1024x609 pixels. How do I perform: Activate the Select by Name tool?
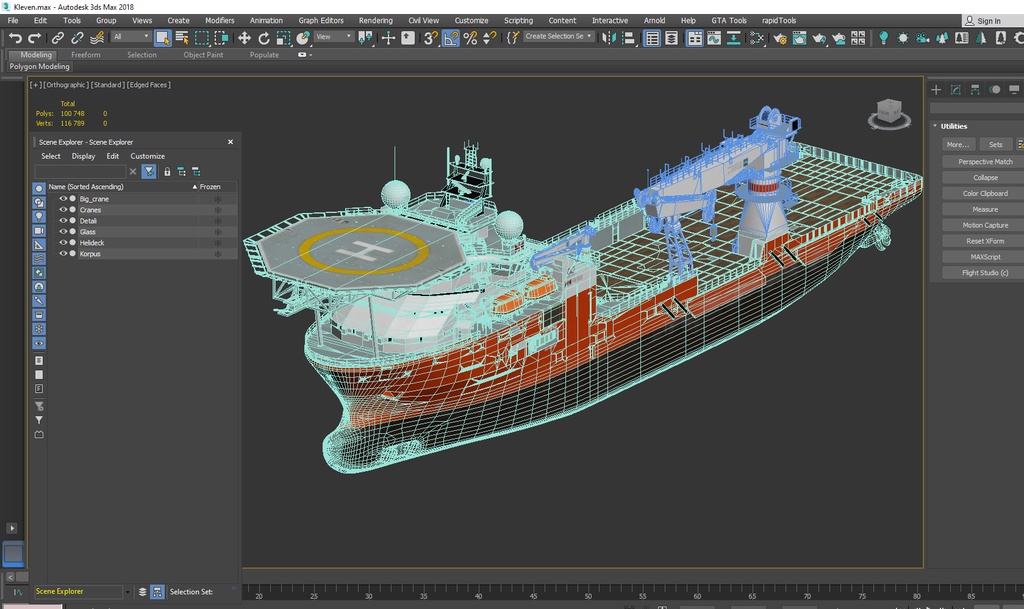[x=182, y=38]
